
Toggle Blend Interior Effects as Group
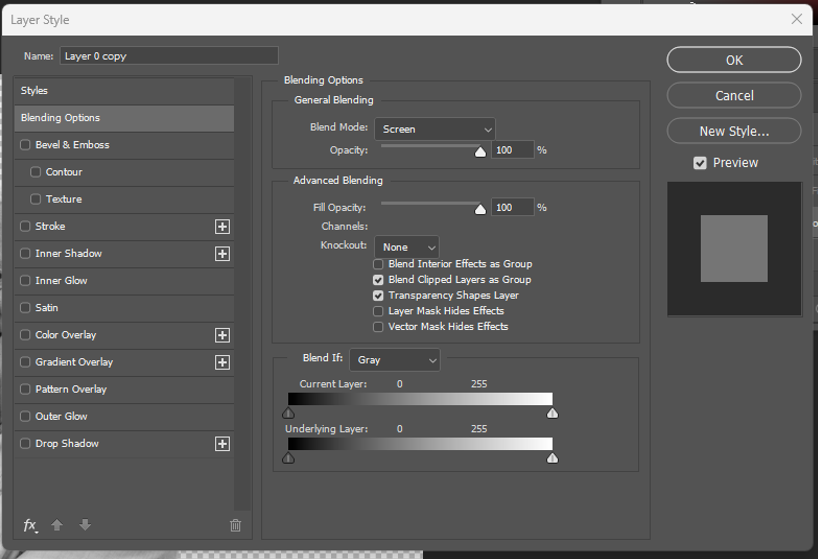coord(378,264)
